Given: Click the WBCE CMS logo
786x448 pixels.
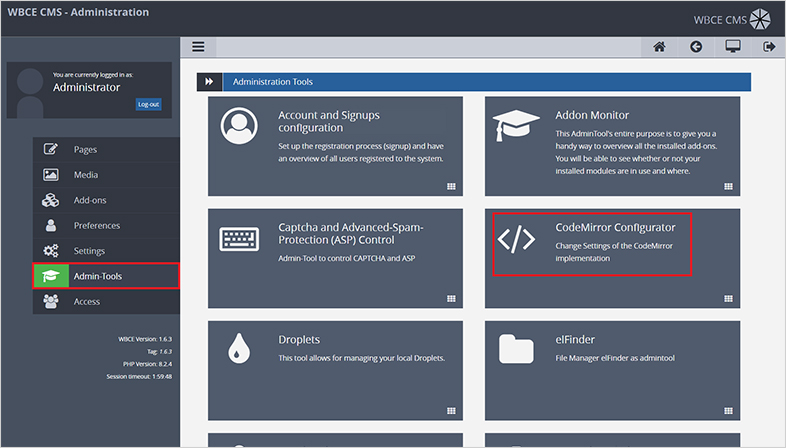Looking at the screenshot, I should tap(732, 20).
